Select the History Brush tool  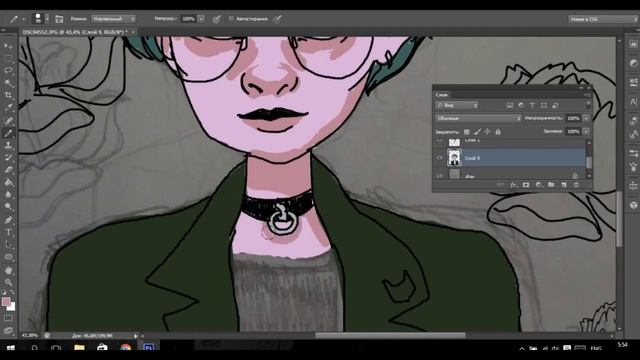coord(8,158)
